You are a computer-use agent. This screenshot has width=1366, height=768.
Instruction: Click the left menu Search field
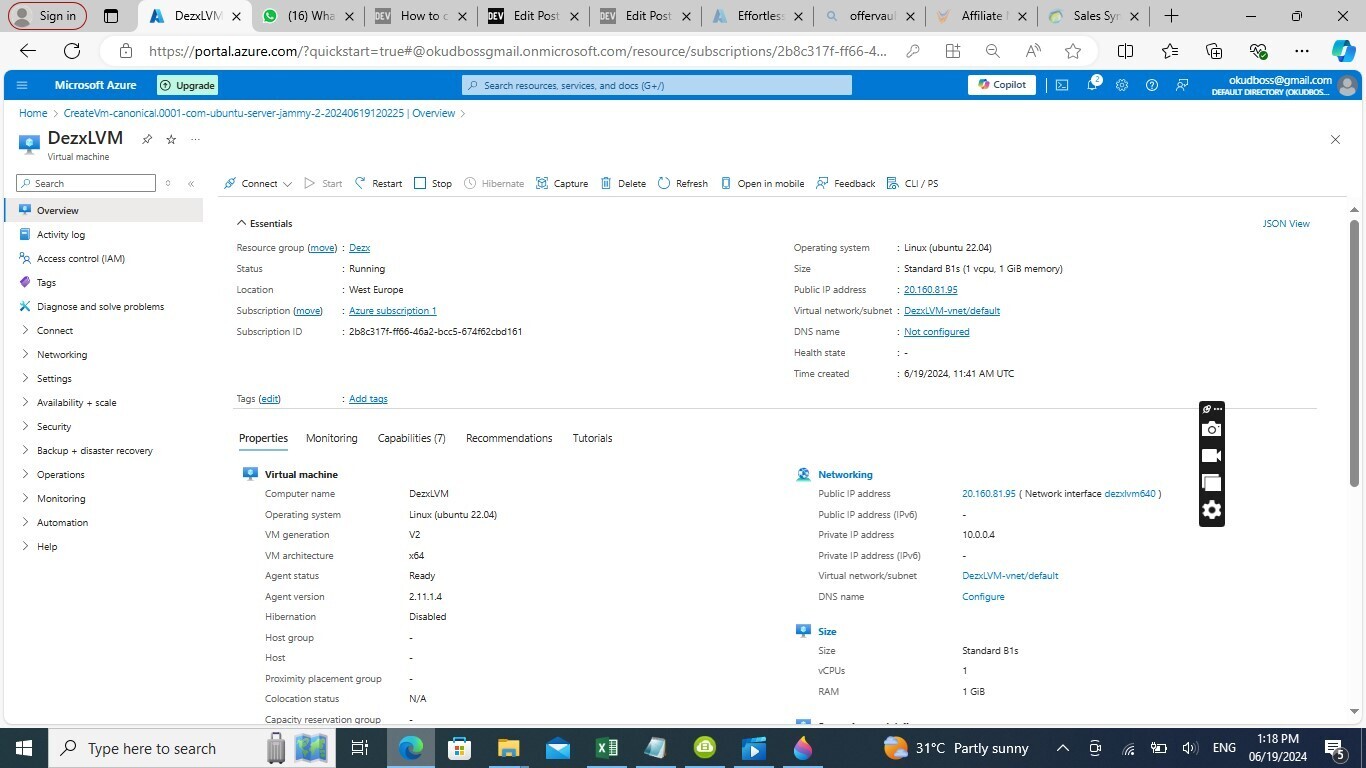[86, 183]
